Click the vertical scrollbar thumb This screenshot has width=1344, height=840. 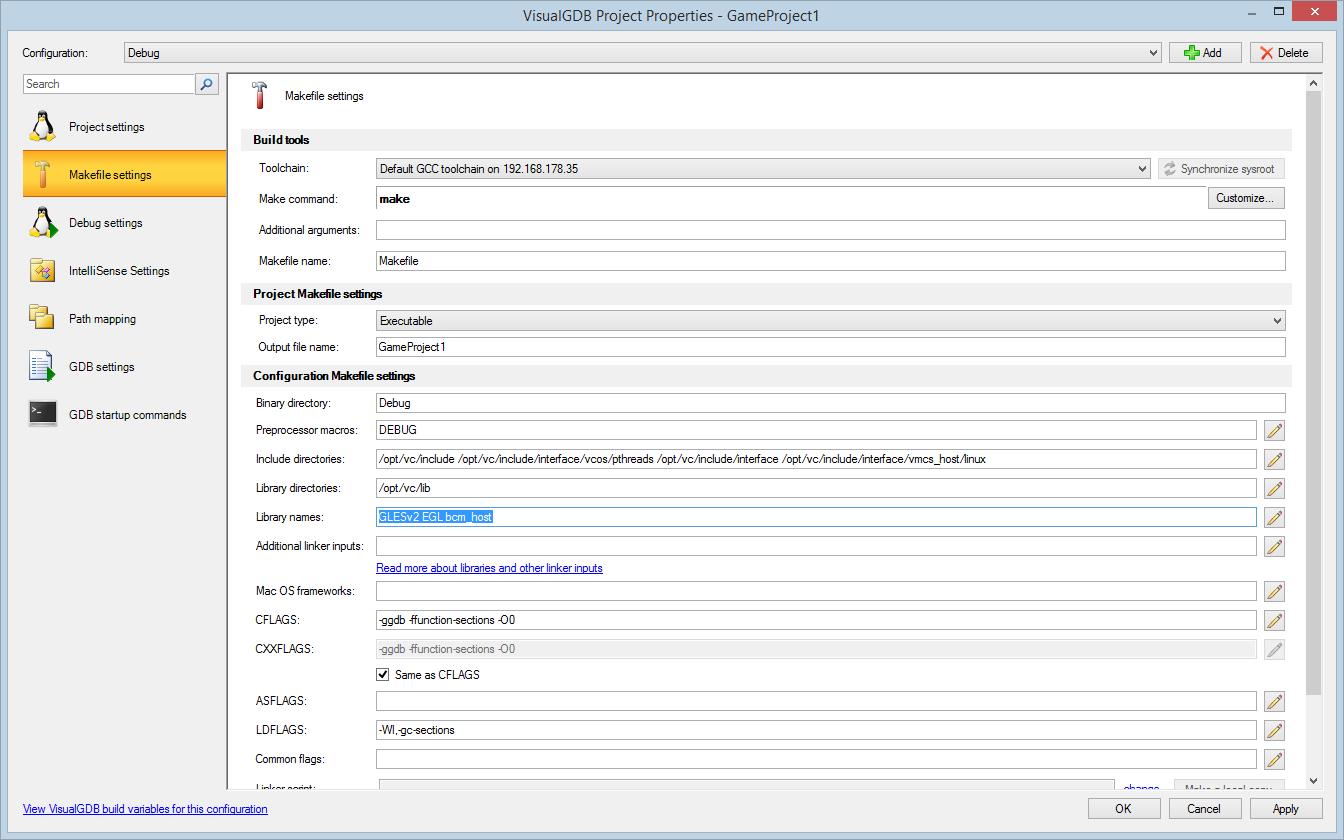point(1314,391)
